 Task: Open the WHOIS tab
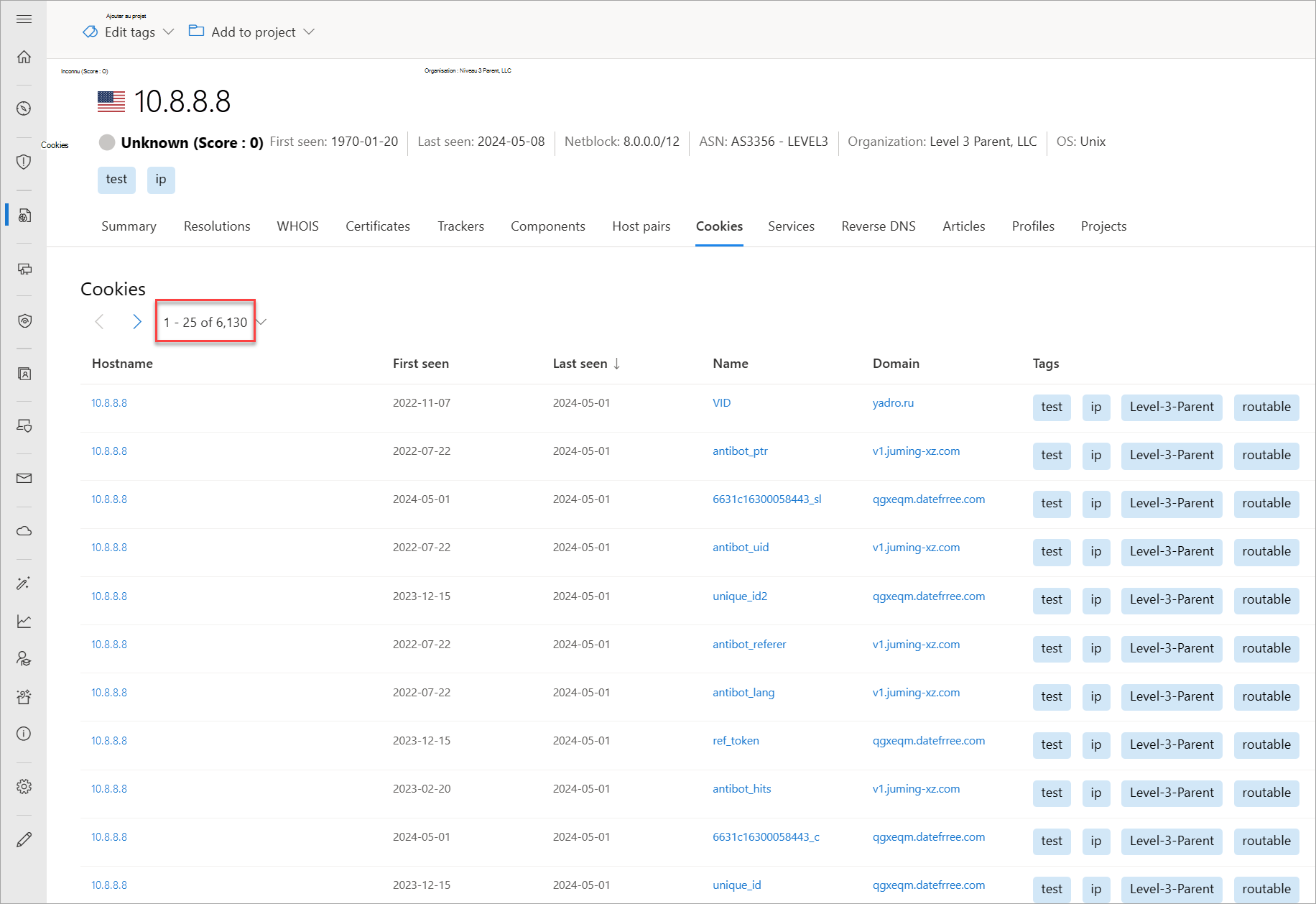pos(298,226)
